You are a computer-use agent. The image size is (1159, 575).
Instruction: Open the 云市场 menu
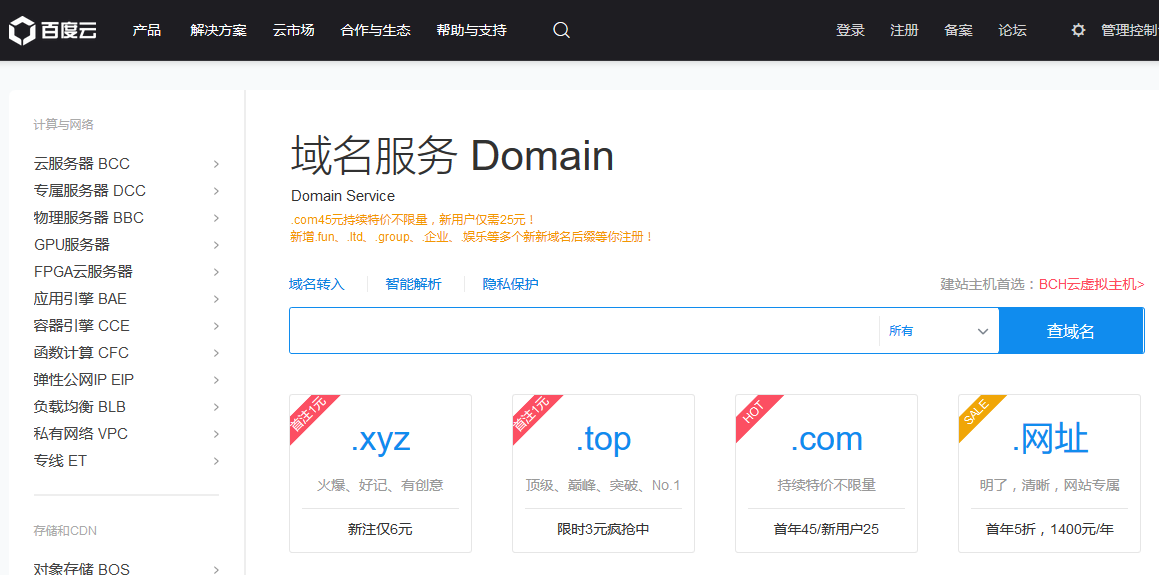293,30
